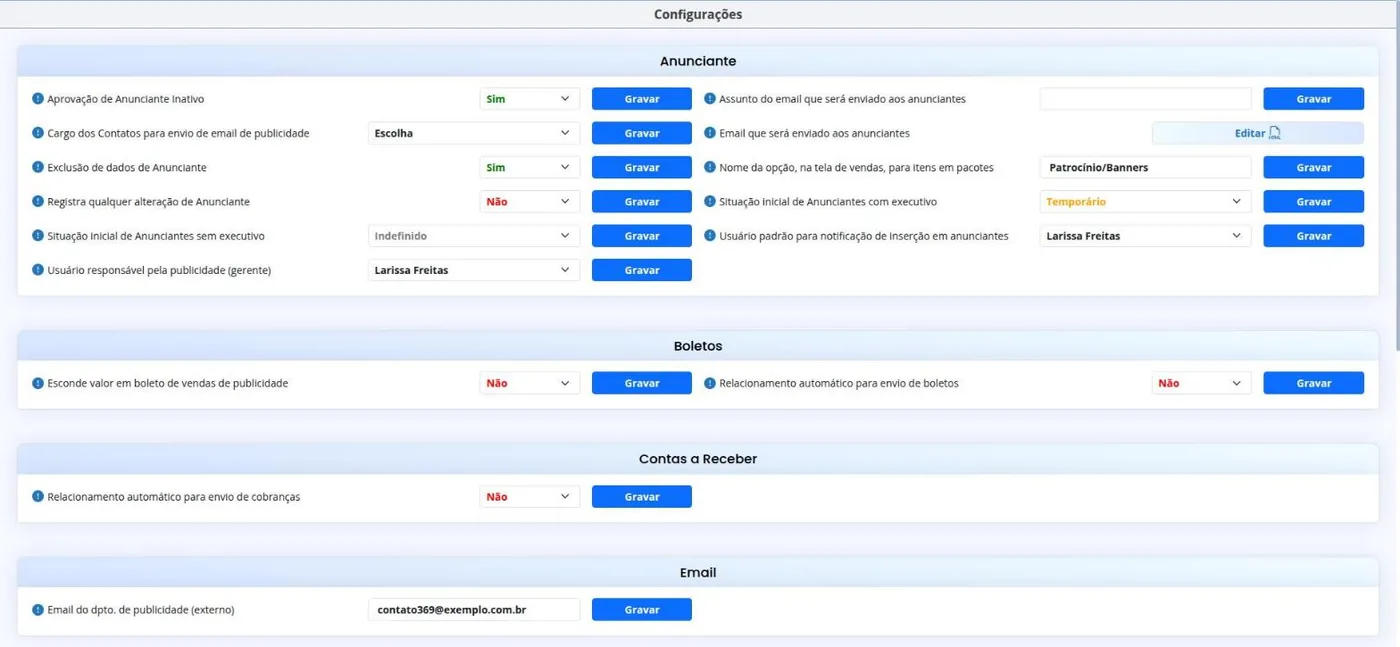Click Gravar for Email do dpto. de publicidade

(642, 610)
